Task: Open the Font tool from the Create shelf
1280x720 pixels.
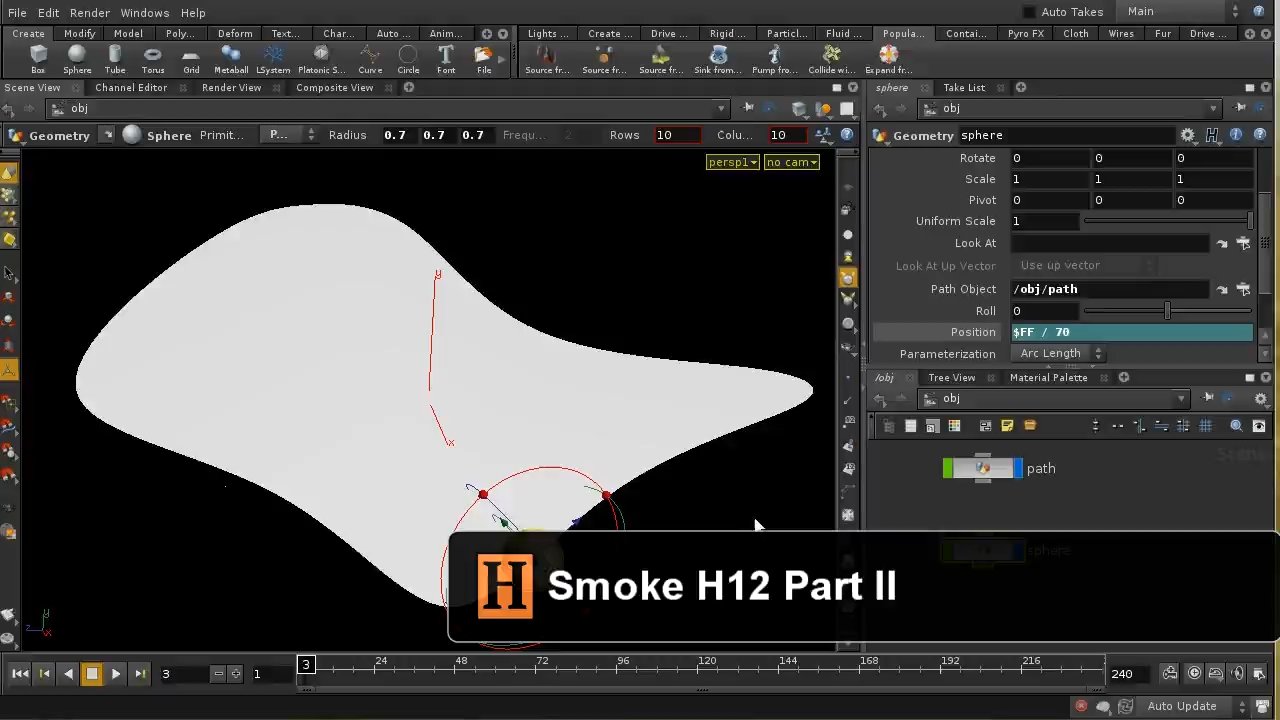Action: (446, 58)
